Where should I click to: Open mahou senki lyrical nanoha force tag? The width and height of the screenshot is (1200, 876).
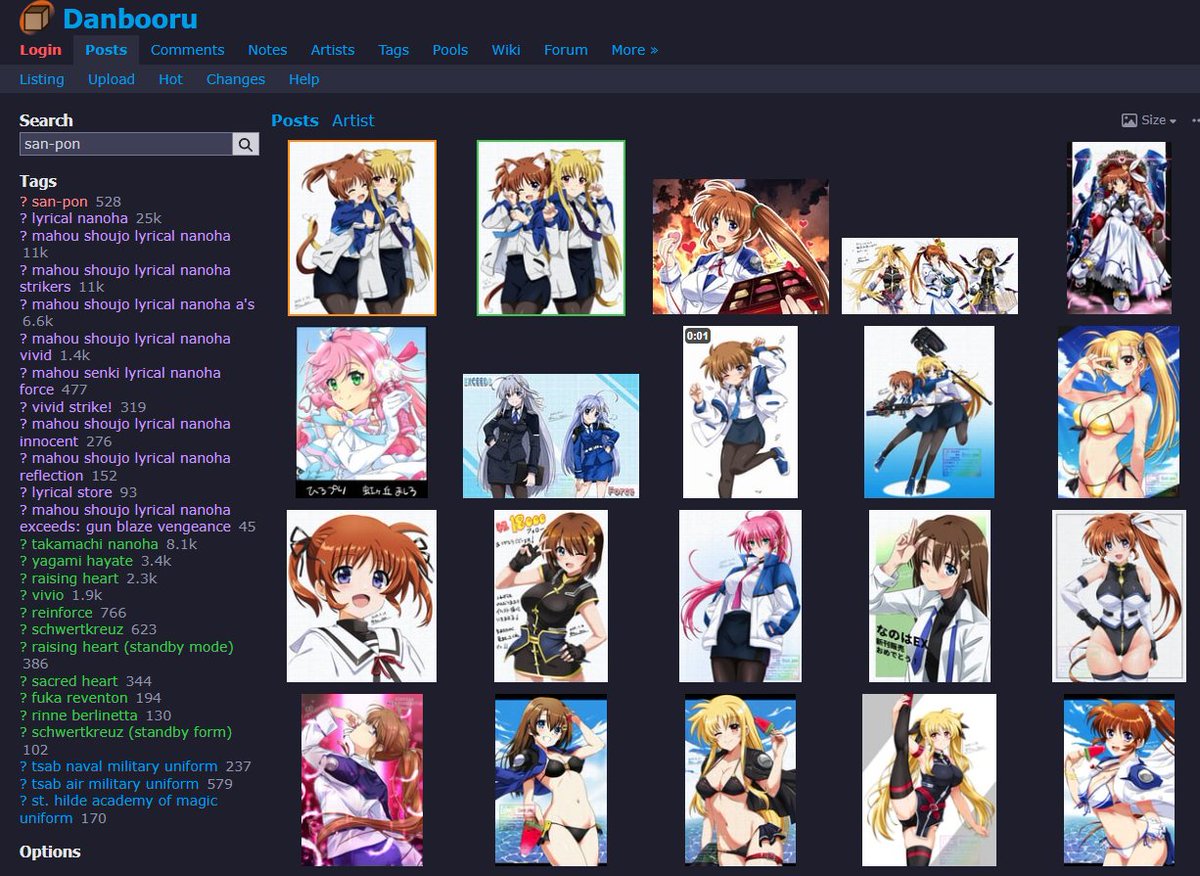click(x=120, y=381)
